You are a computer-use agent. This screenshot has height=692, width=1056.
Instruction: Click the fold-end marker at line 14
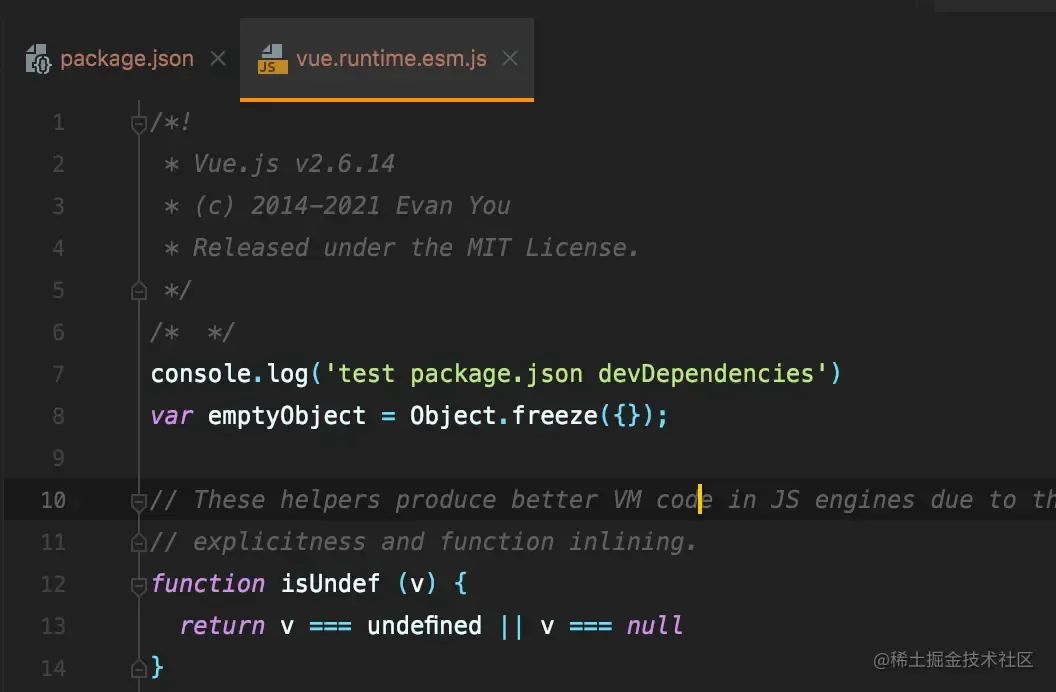(x=138, y=667)
